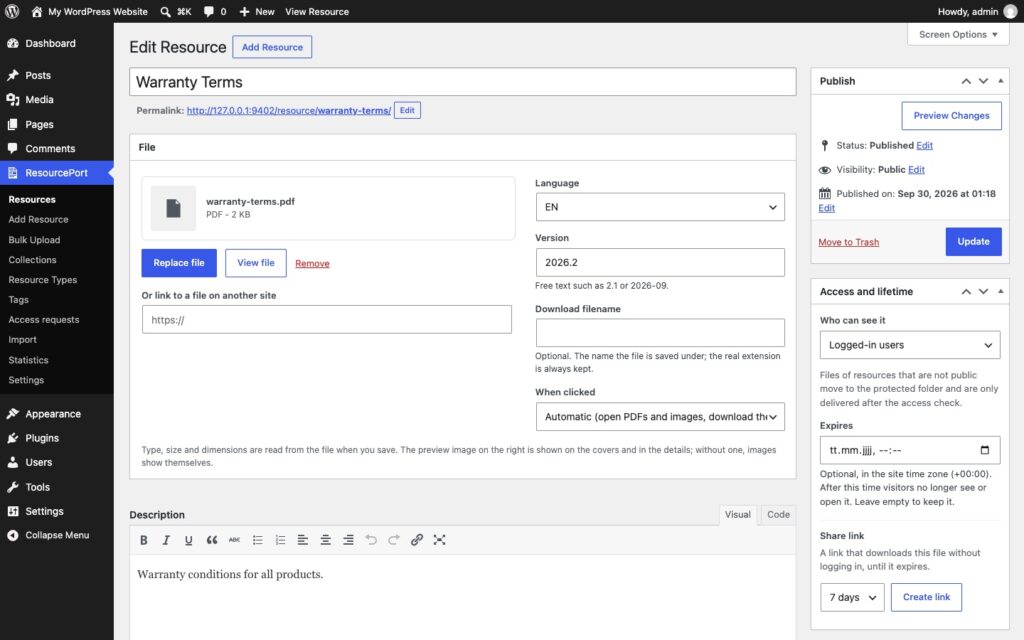Open the 7 days share link duration dropdown

point(852,598)
